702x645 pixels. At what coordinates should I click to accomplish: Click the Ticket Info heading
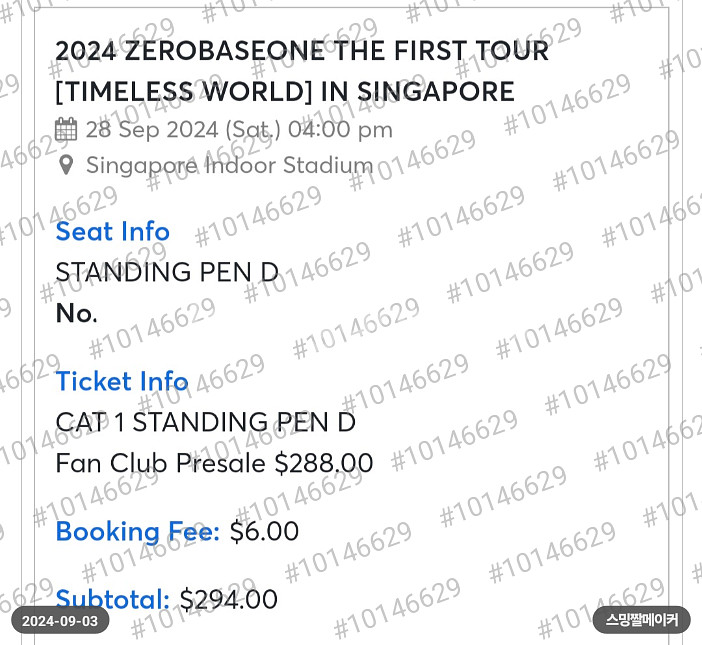(x=122, y=381)
